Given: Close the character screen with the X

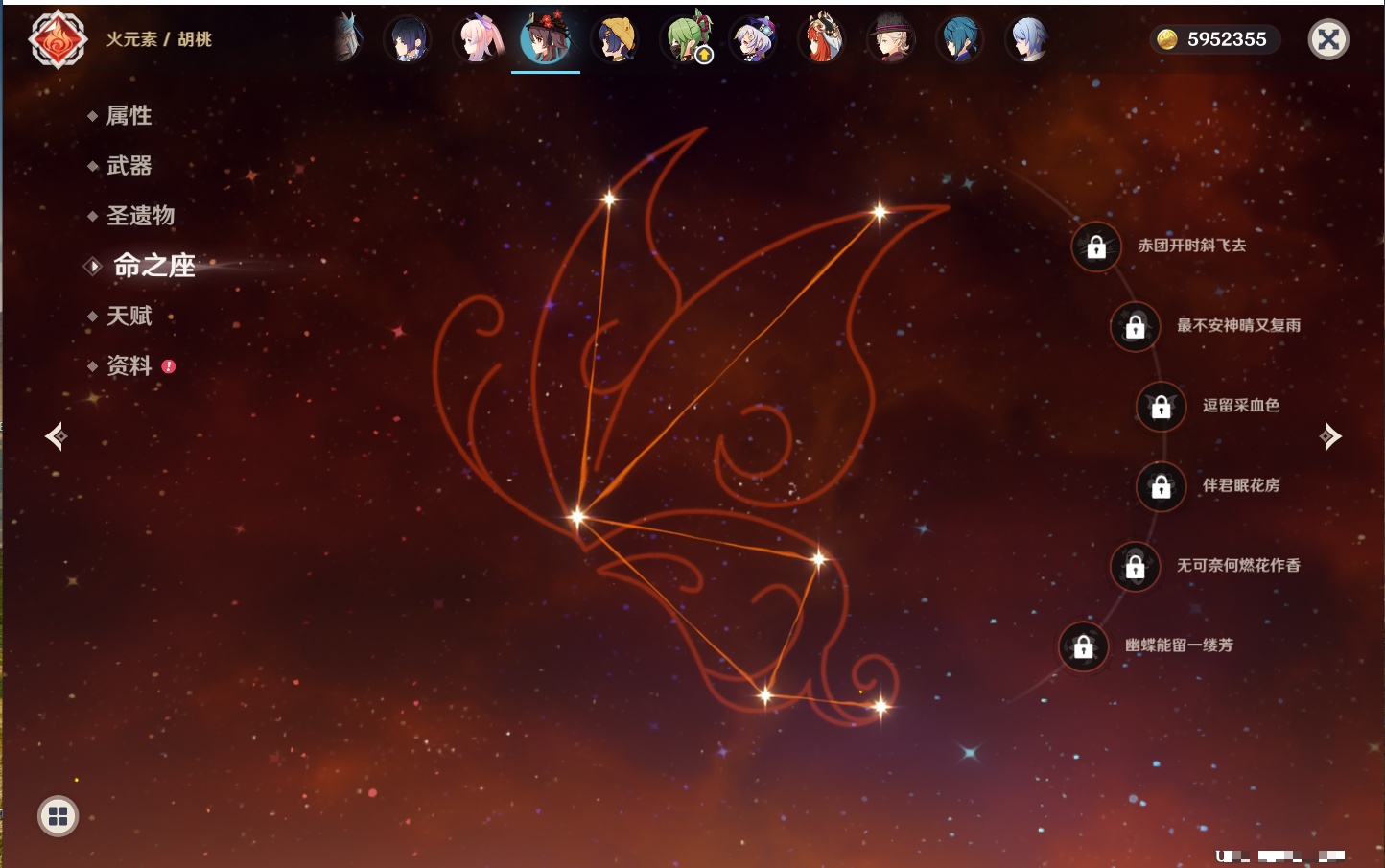Looking at the screenshot, I should coord(1328,39).
